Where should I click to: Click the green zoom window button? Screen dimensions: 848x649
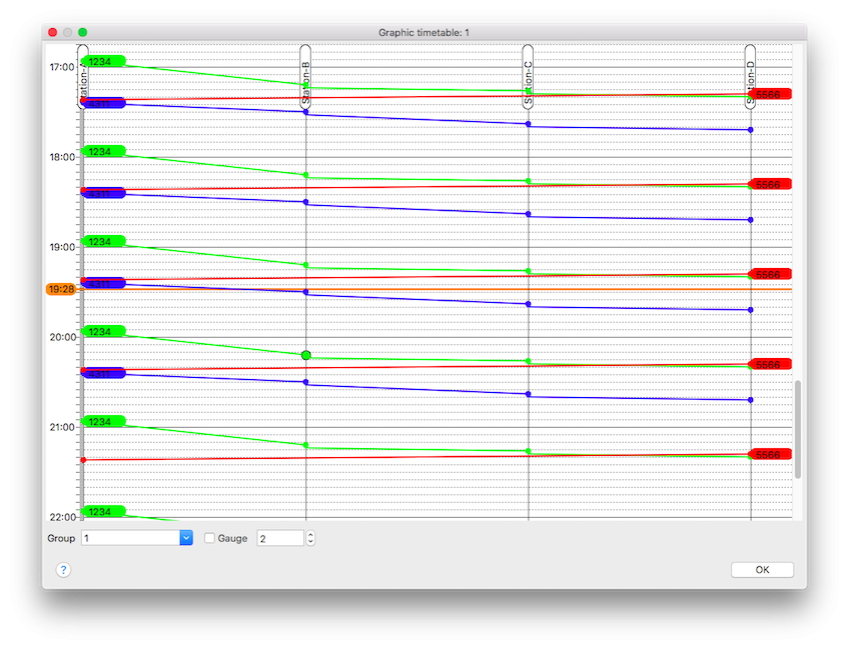coord(83,33)
